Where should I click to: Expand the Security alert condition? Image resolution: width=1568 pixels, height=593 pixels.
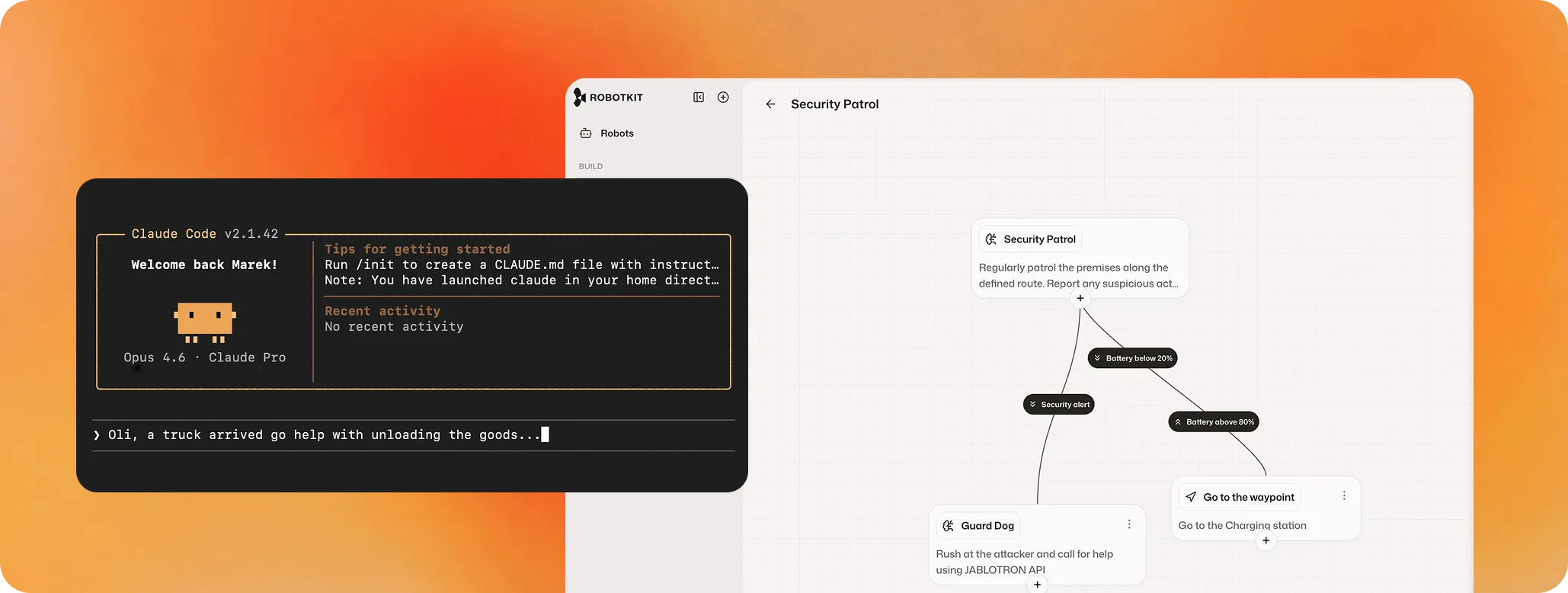(x=1058, y=405)
